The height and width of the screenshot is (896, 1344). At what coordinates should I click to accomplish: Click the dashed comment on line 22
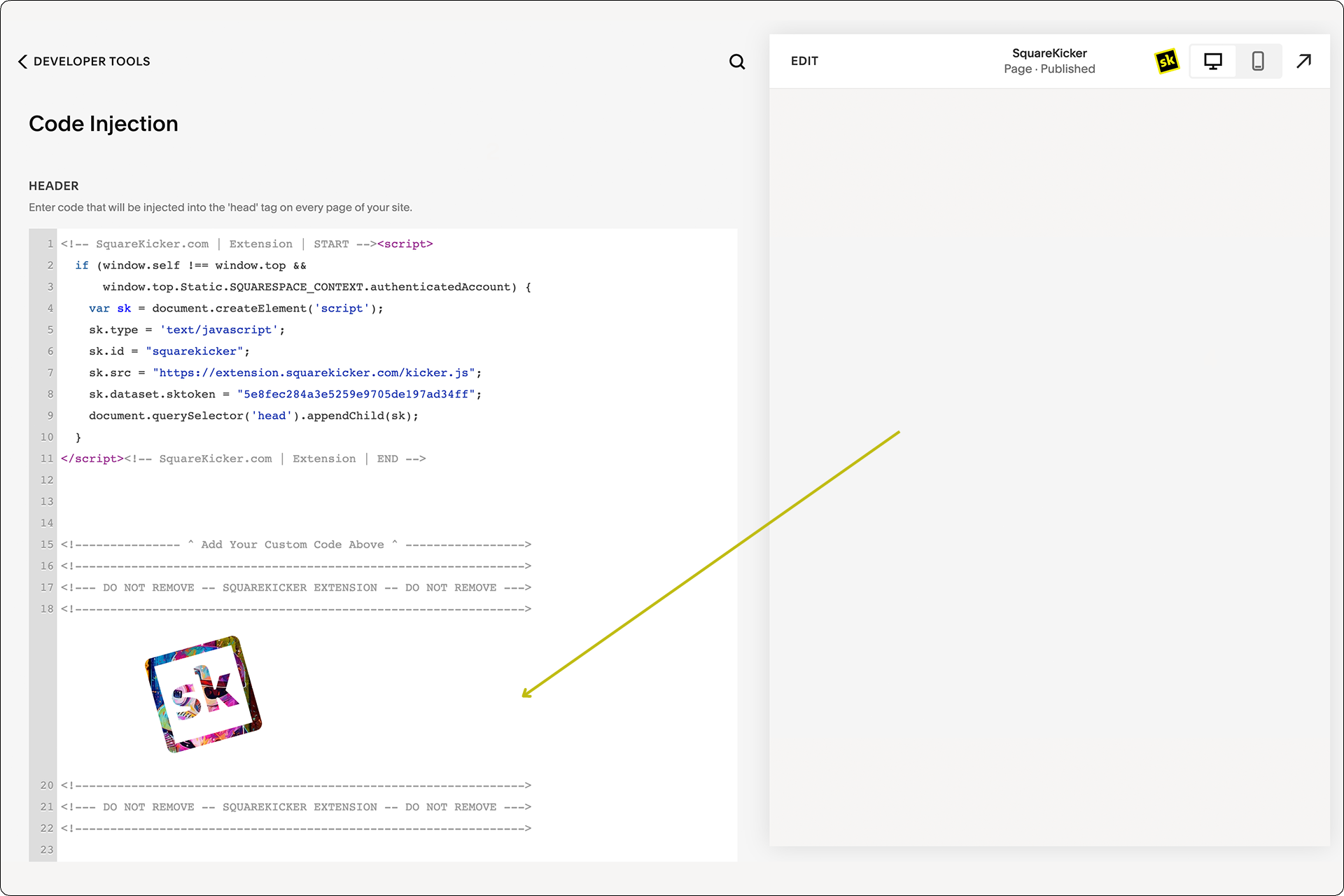tap(295, 829)
